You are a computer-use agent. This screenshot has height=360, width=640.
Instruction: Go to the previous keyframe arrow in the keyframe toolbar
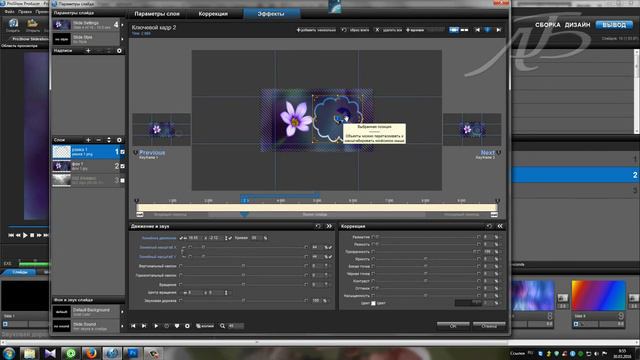(477, 30)
